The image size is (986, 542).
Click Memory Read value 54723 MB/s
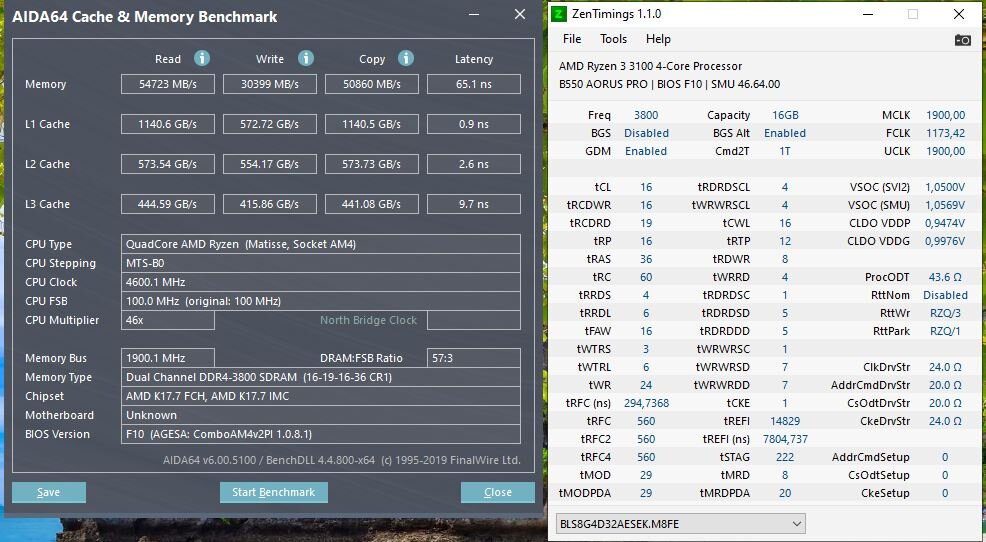168,84
